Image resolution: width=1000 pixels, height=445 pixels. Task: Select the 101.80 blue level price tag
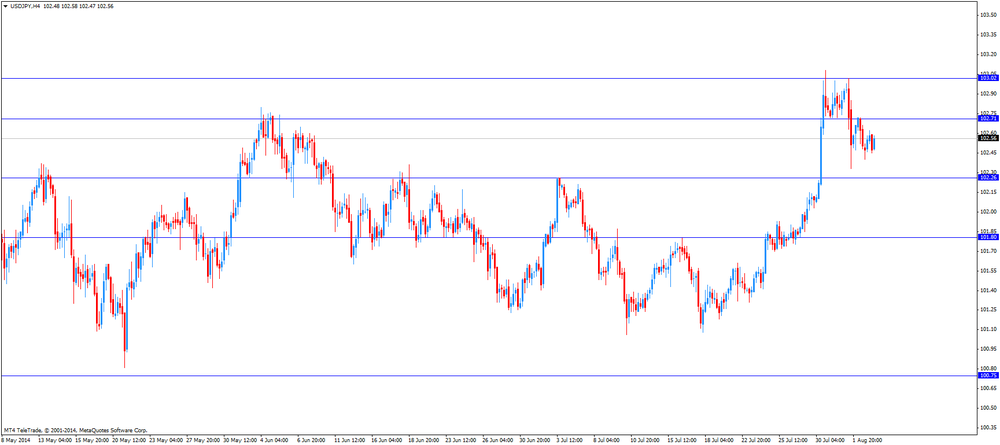[x=989, y=237]
